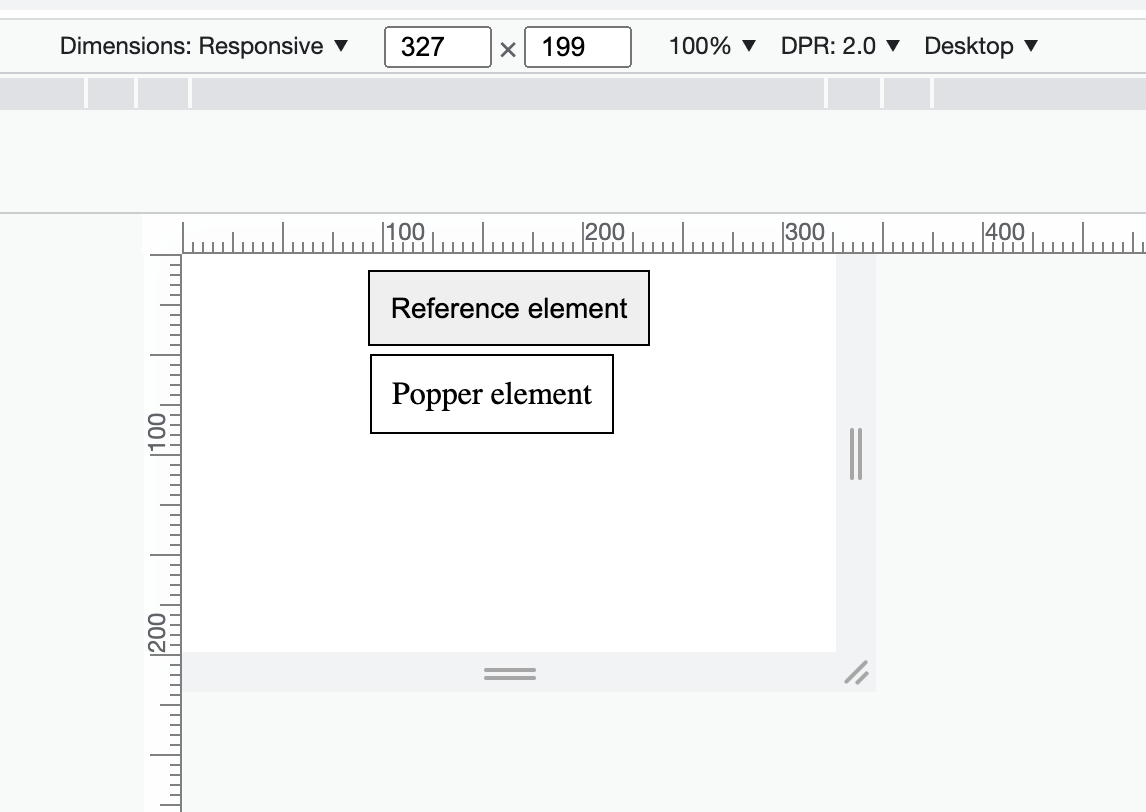Click the width input showing 327

tap(437, 46)
